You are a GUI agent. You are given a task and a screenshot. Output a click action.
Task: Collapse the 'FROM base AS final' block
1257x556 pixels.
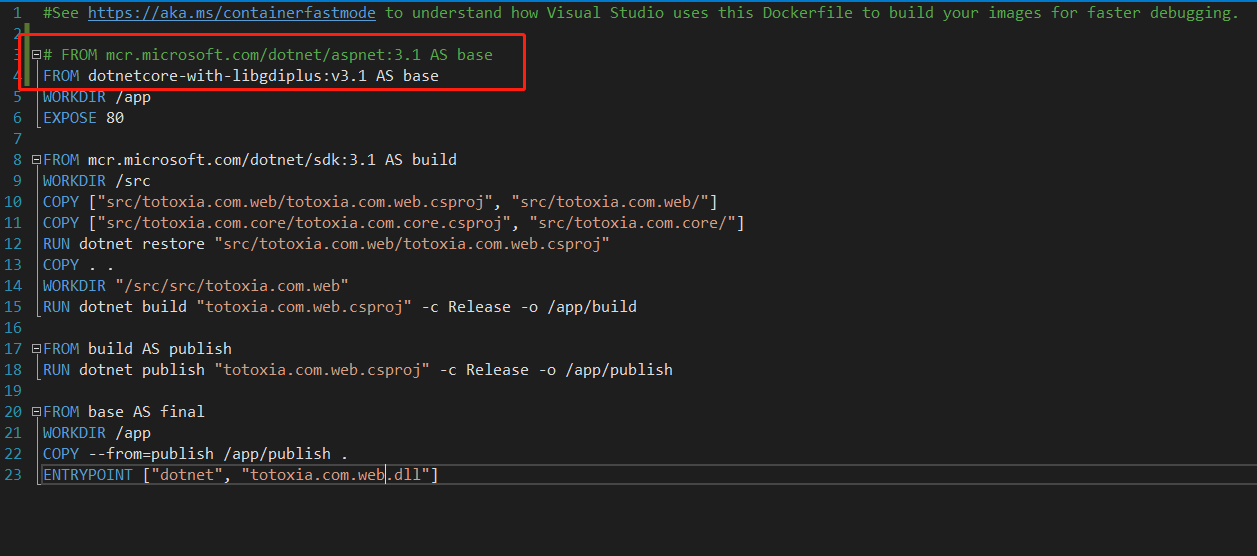36,412
